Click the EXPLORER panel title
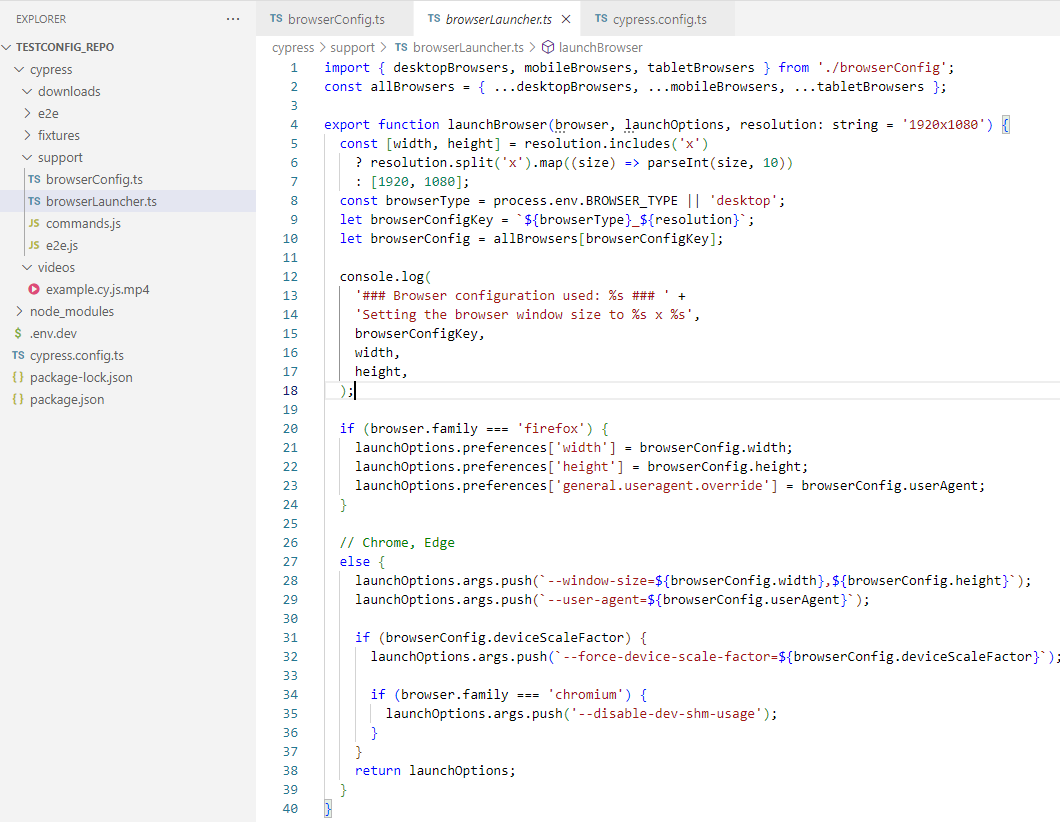Image resolution: width=1060 pixels, height=822 pixels. coord(41,19)
